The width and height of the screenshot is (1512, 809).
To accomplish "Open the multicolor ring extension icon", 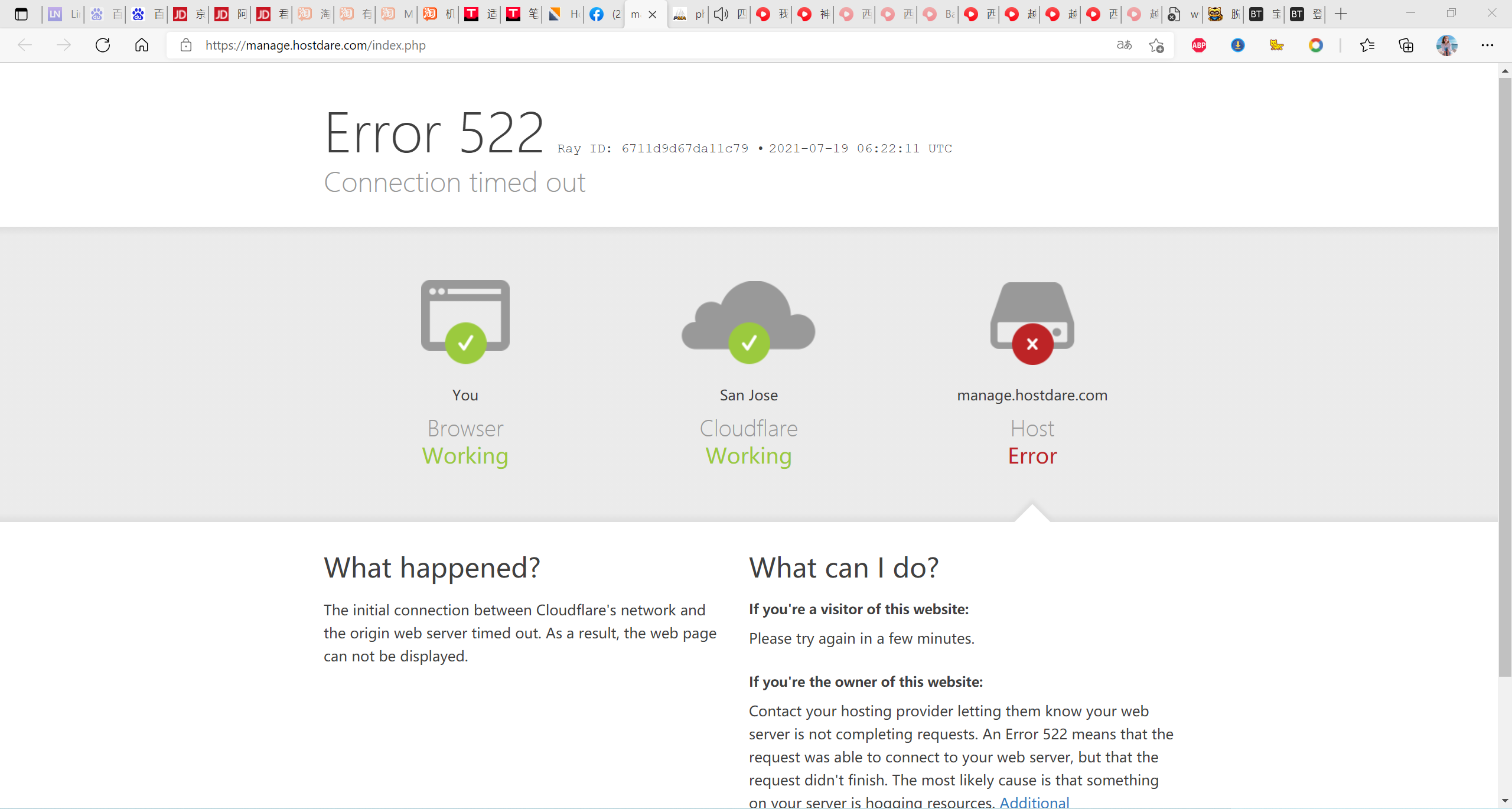I will pos(1316,45).
